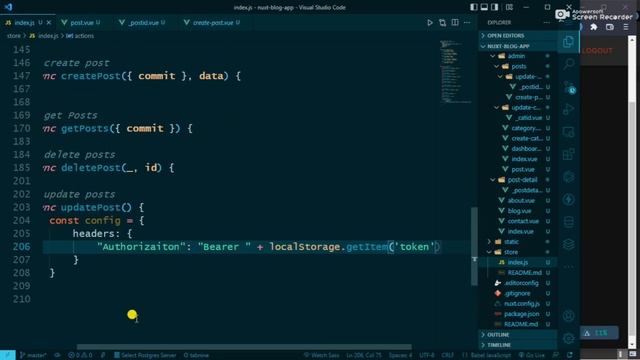Click Select Postgres Server in status bar

145,355
